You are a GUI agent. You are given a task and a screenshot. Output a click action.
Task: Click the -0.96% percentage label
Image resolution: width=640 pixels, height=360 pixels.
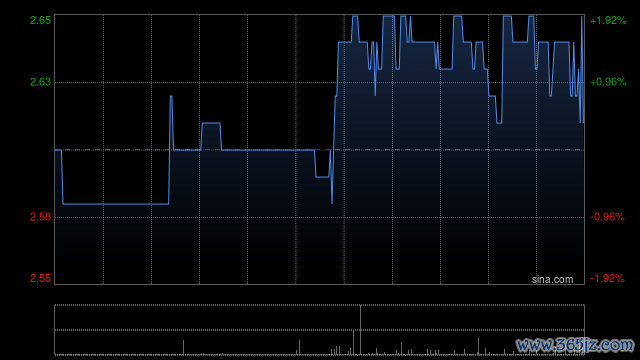coord(607,217)
